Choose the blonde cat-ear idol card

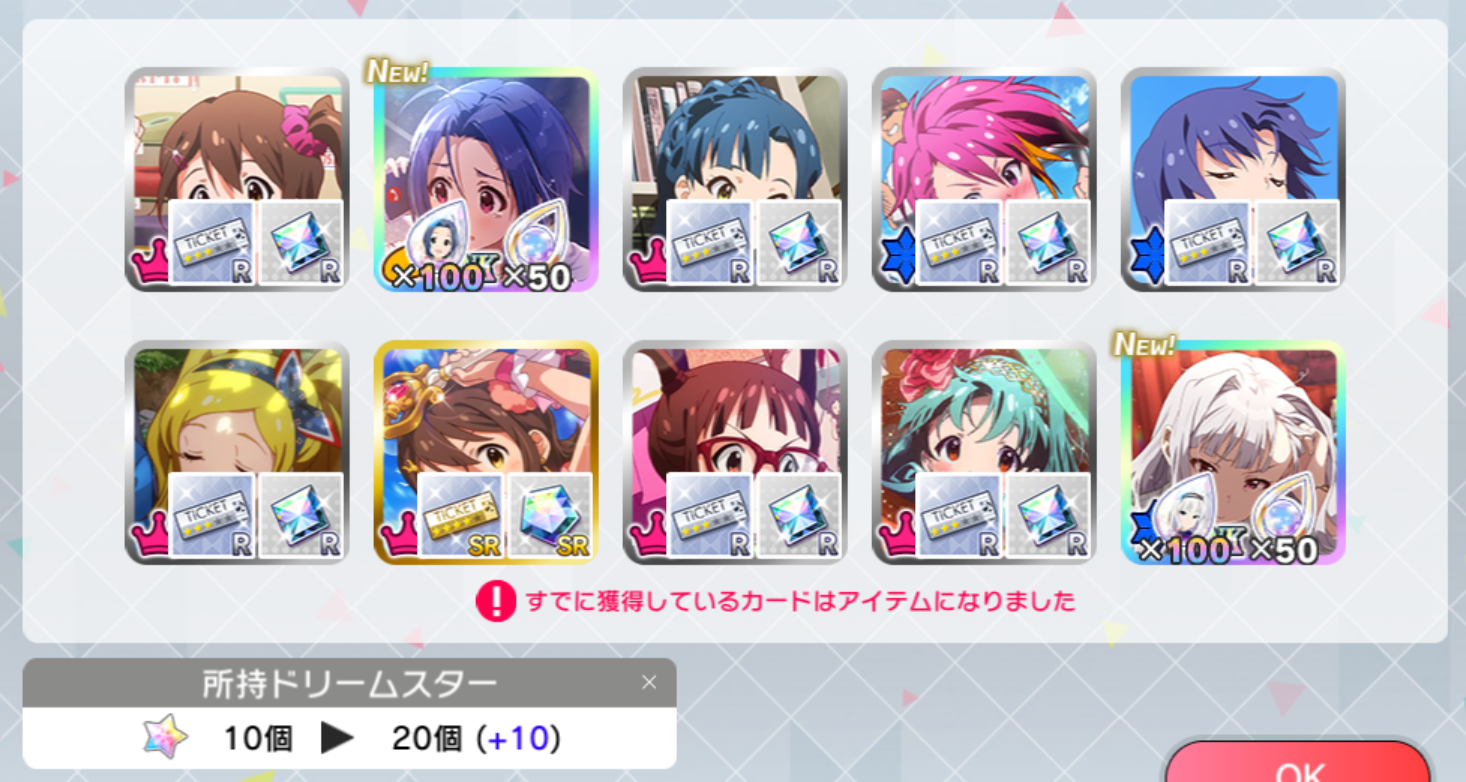(237, 452)
